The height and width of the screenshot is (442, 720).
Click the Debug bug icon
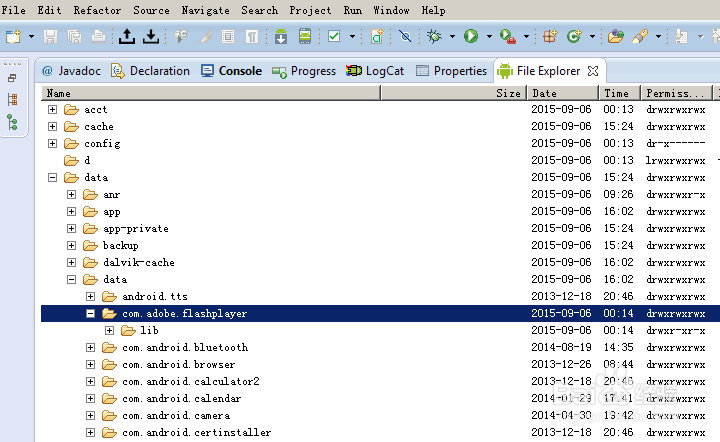point(434,36)
